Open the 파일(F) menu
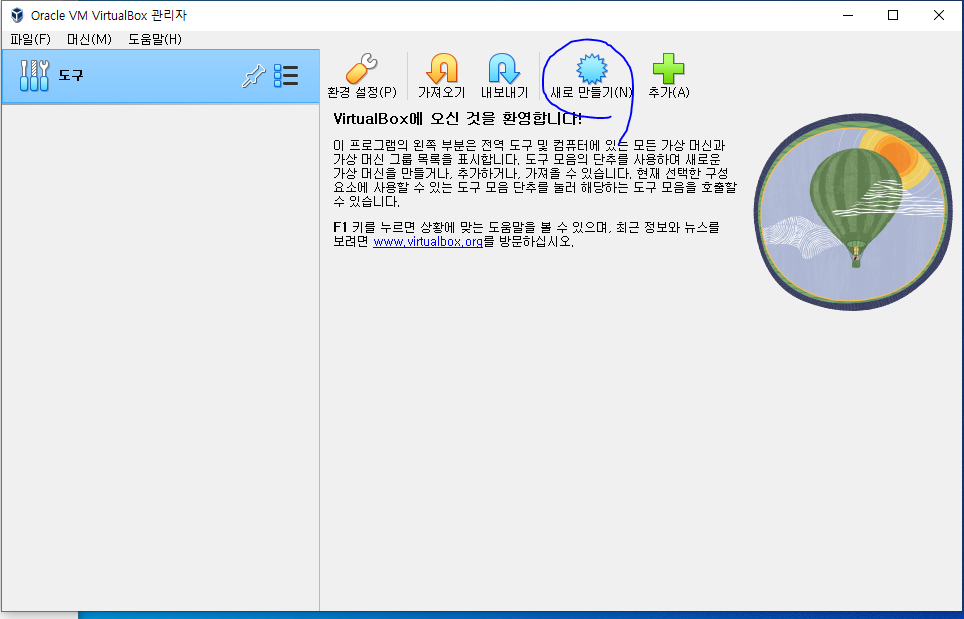 (x=30, y=39)
